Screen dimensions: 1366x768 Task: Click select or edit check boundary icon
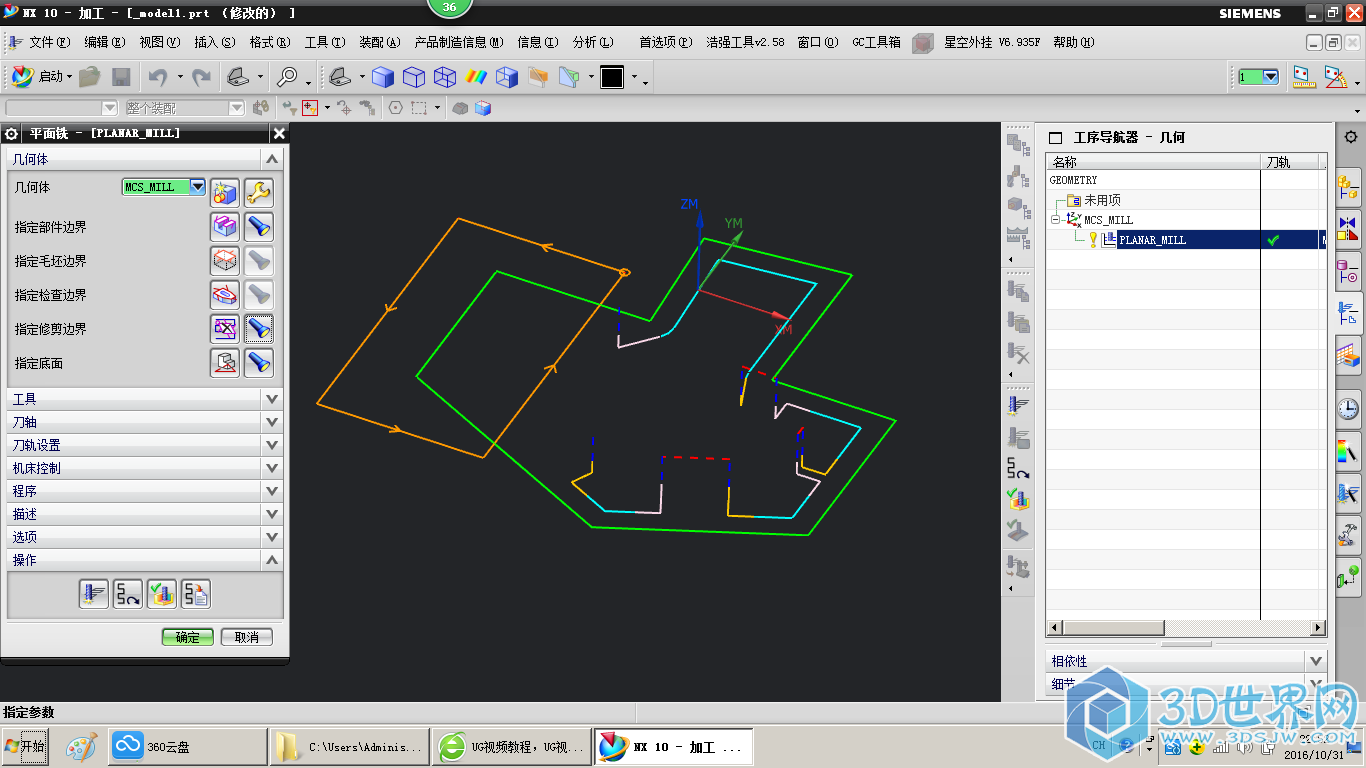(225, 295)
